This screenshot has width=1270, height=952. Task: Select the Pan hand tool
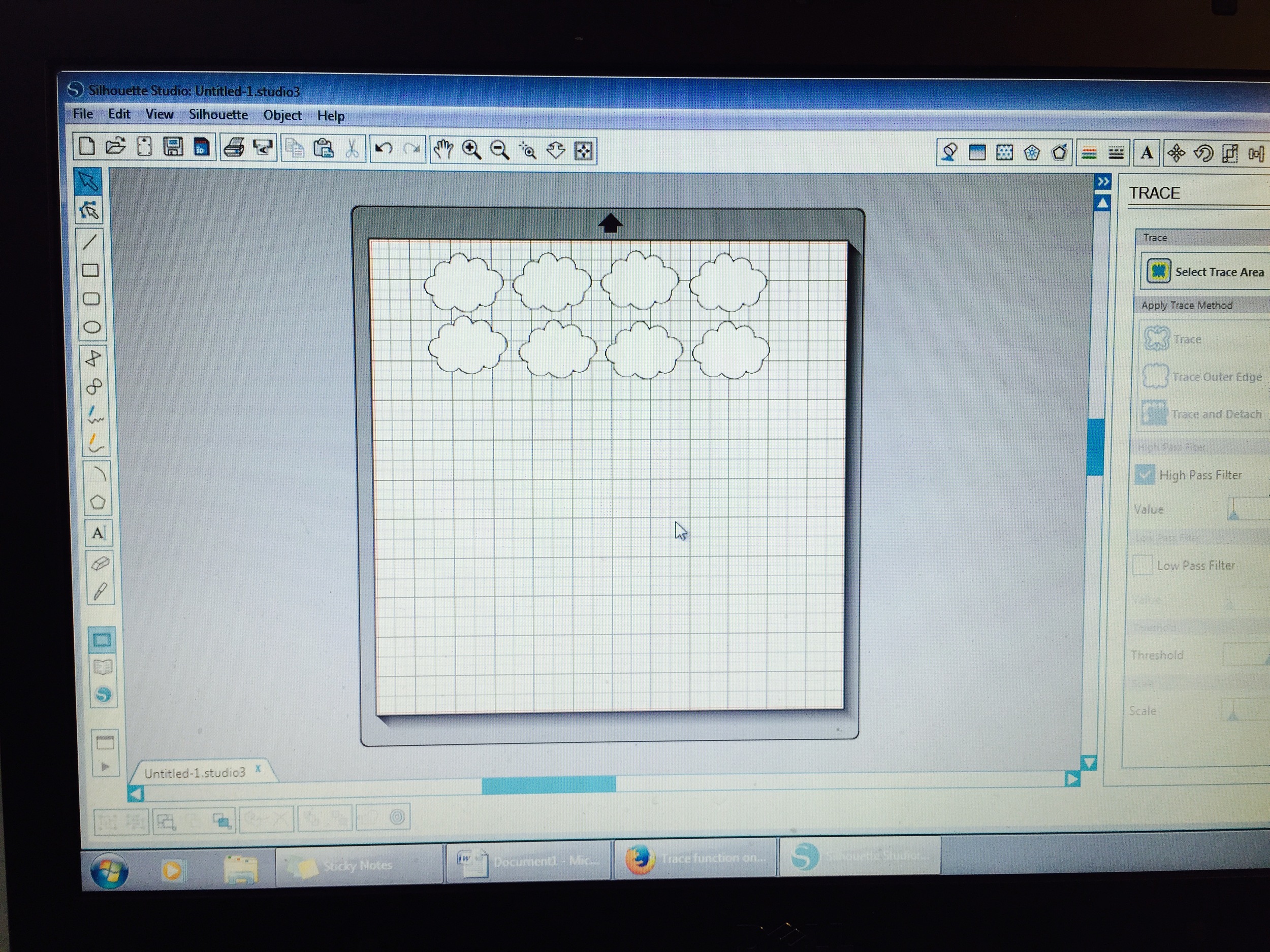point(443,150)
